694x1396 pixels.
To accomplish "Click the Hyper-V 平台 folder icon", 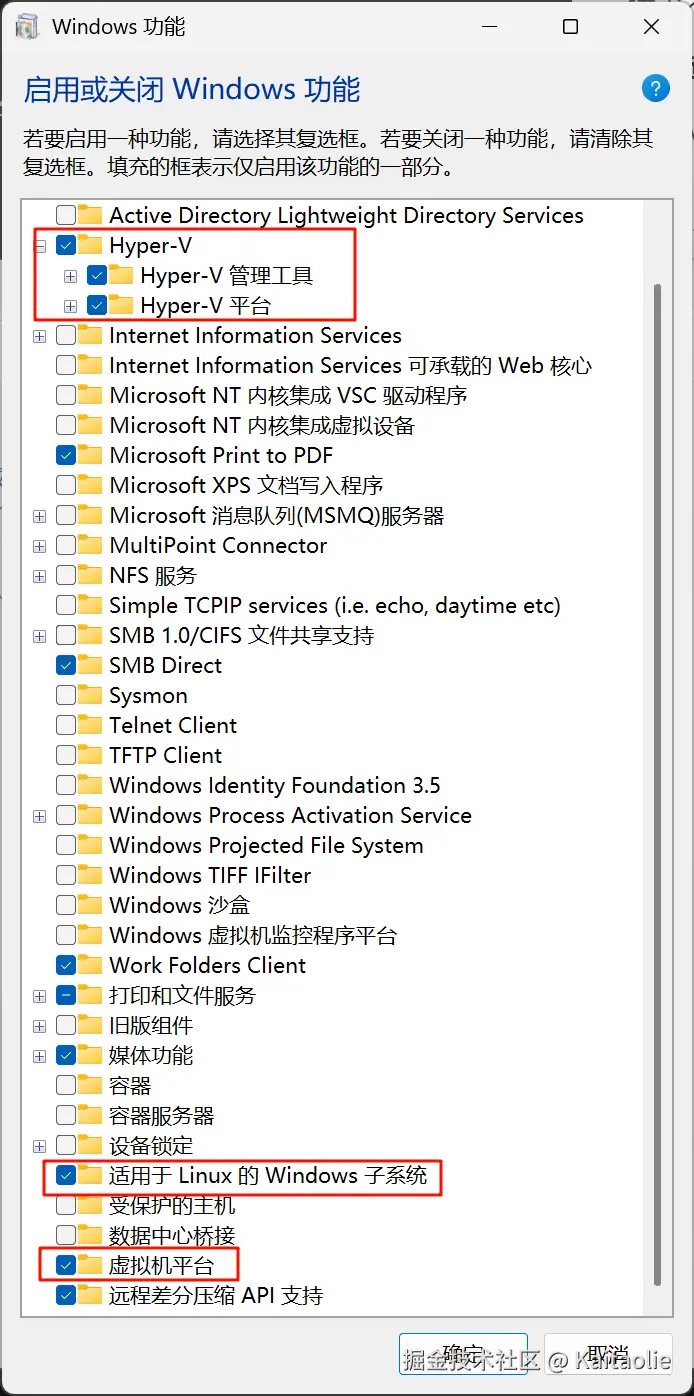I will [x=121, y=304].
